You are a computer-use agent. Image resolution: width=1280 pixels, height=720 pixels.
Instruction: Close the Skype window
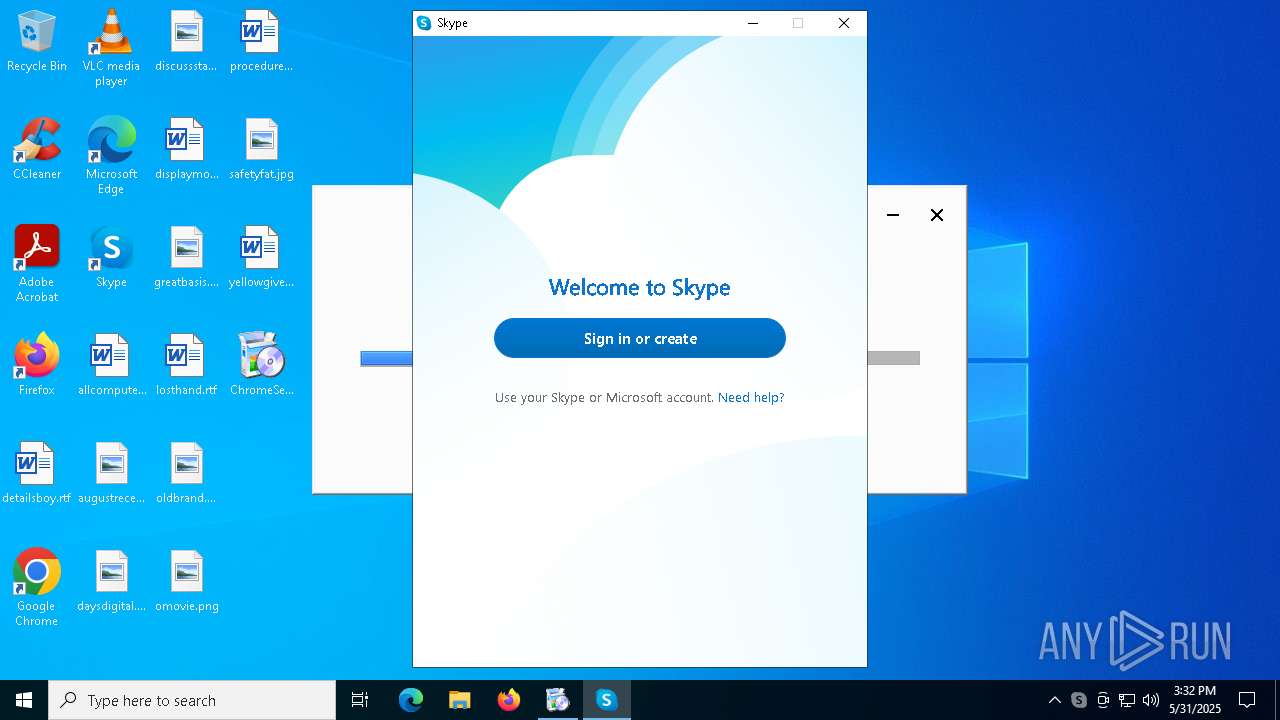tap(844, 23)
